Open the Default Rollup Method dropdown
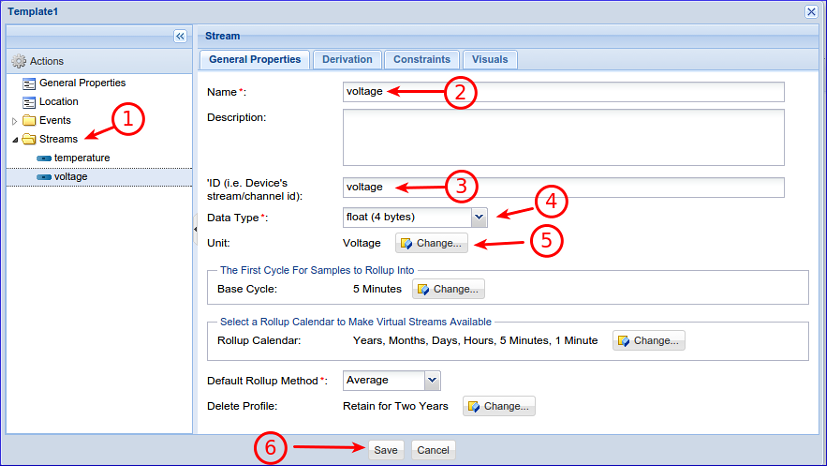The height and width of the screenshot is (466, 827). pos(432,380)
